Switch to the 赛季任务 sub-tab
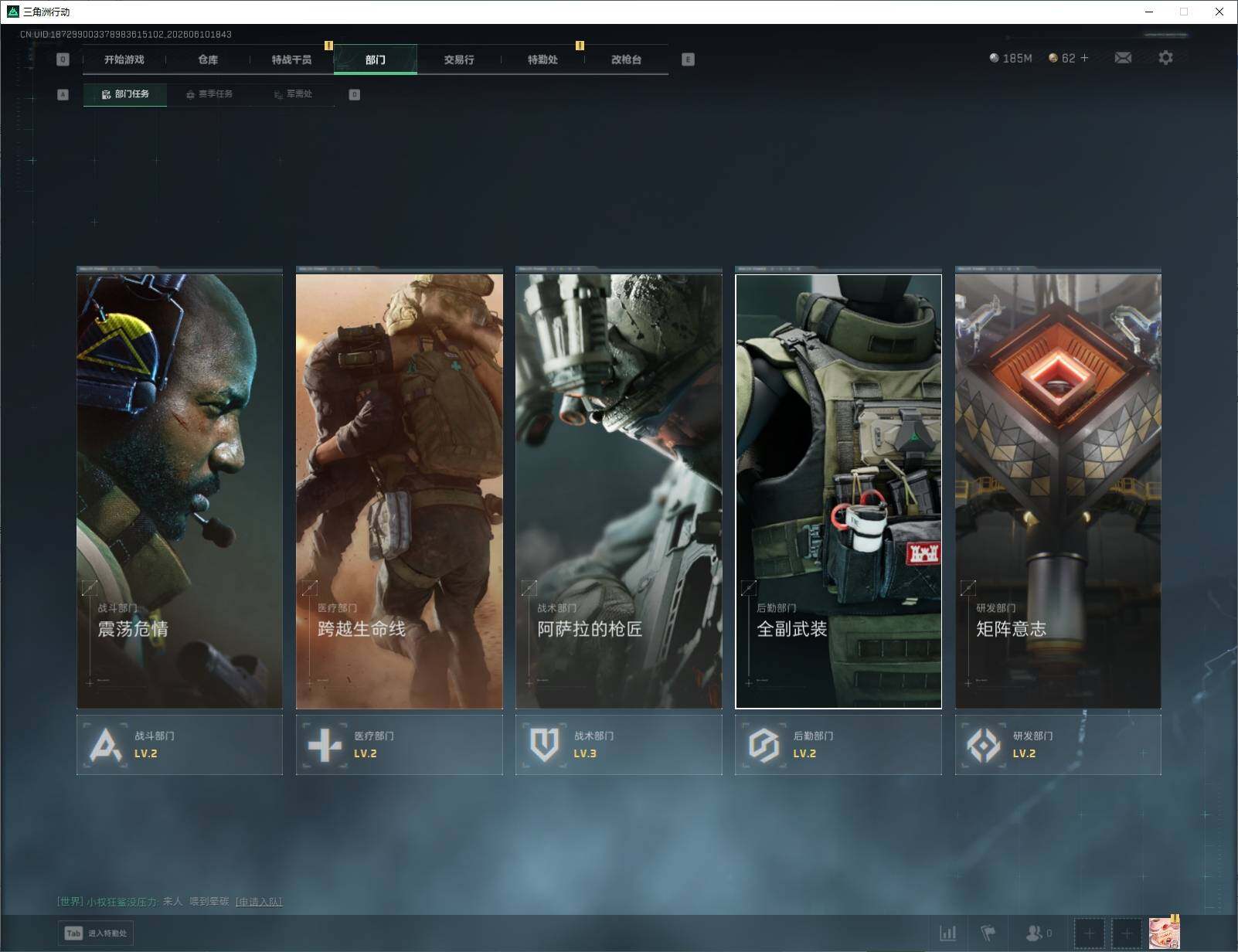1238x952 pixels. pyautogui.click(x=209, y=94)
